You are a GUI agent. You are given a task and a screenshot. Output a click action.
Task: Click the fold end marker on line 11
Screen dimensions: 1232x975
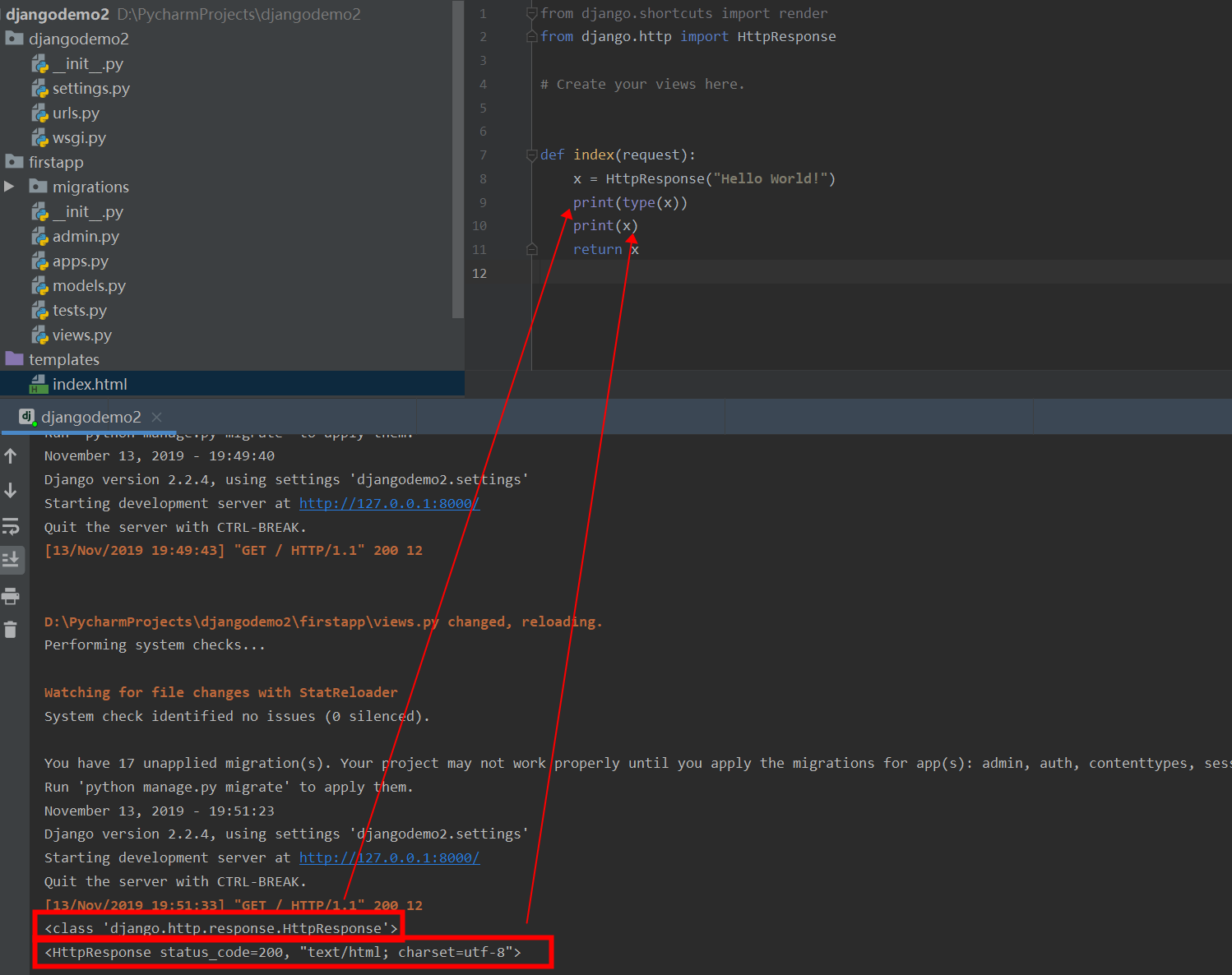[532, 249]
